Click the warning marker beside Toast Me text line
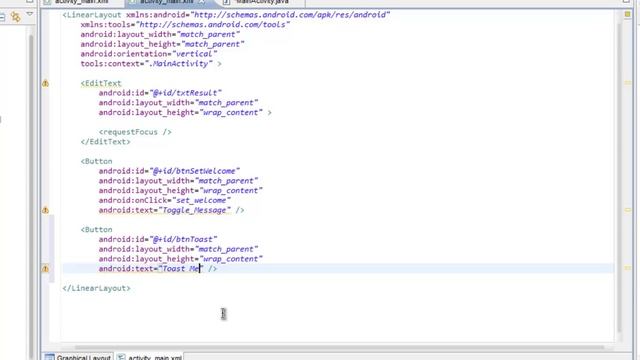 pos(45,269)
